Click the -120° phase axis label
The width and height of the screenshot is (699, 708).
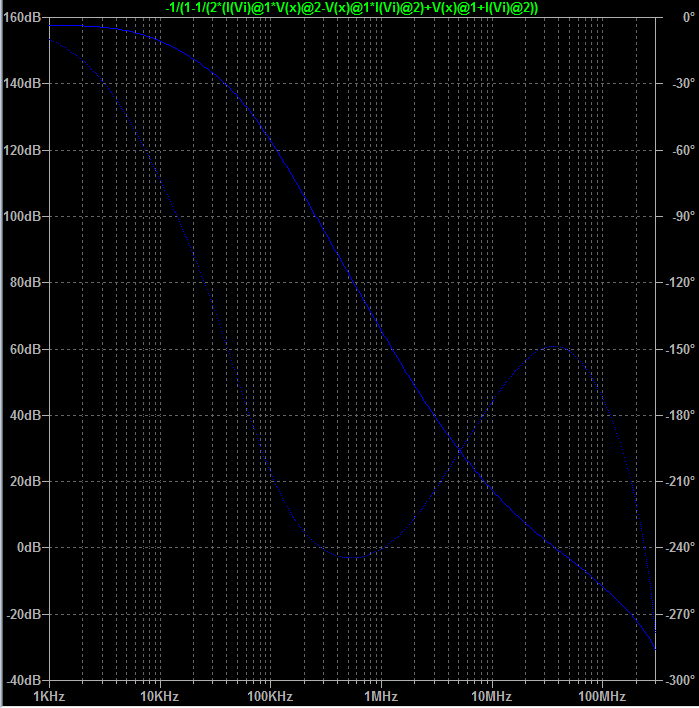click(x=680, y=282)
